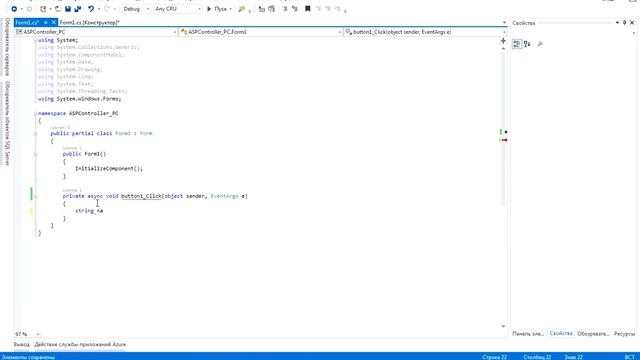Click the New Project toolbar icon
Screen dimensions: 640x360
pyautogui.click(x=43, y=9)
